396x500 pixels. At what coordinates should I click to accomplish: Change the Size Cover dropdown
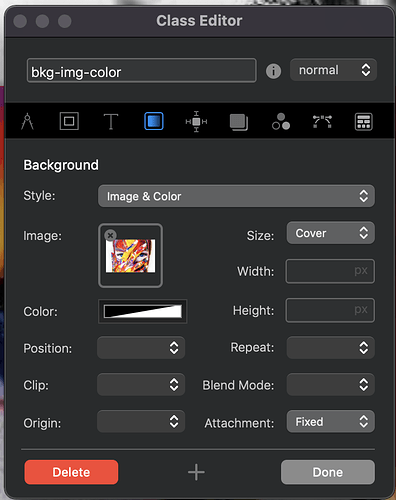[331, 233]
